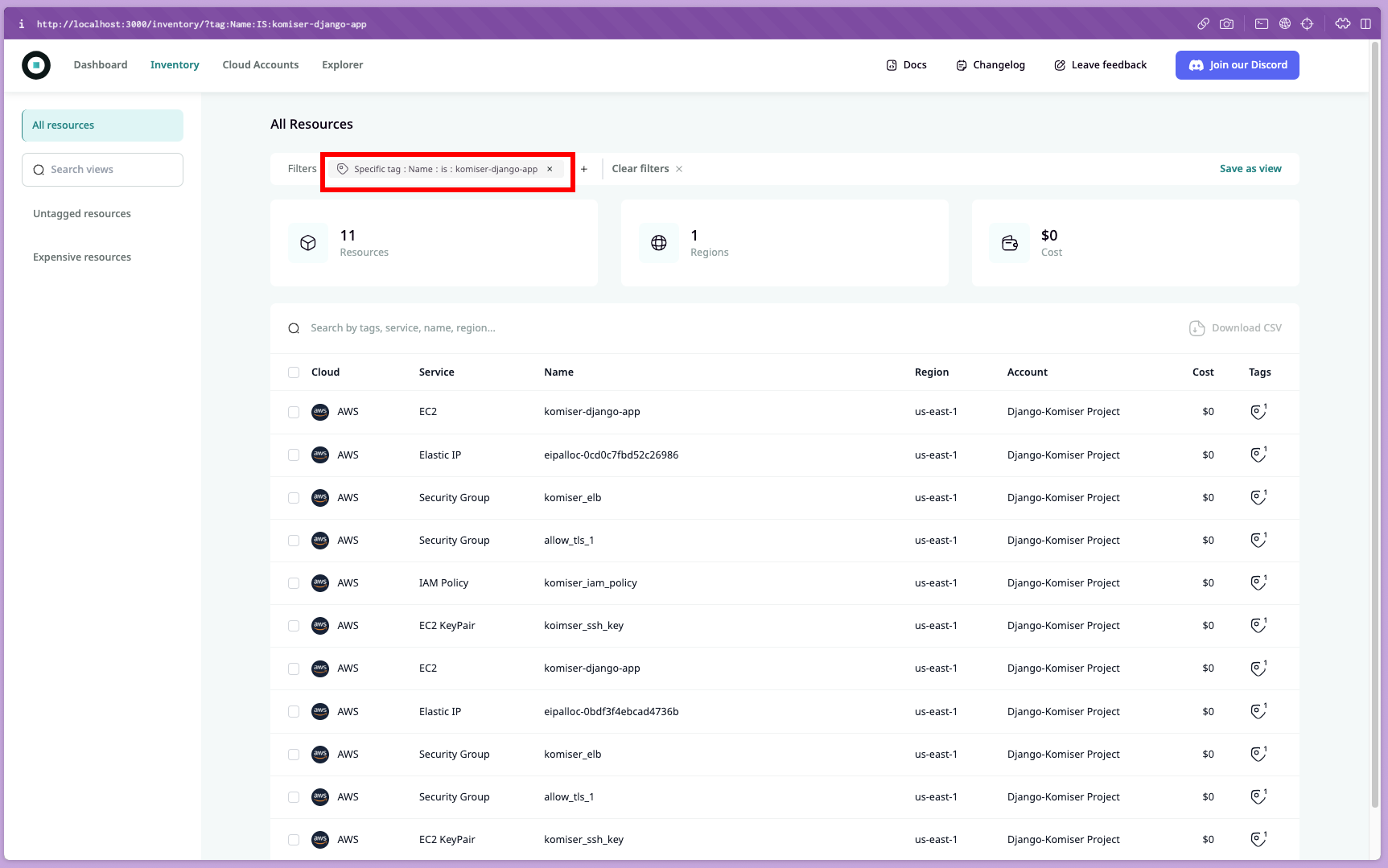Focus the search by tags field
This screenshot has height=868, width=1388.
pos(403,328)
